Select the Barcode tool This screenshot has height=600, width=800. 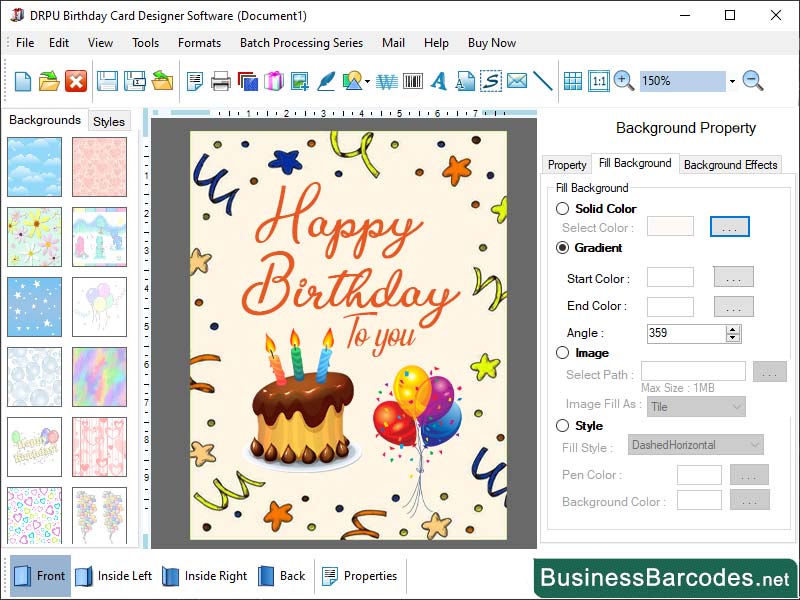tap(411, 83)
